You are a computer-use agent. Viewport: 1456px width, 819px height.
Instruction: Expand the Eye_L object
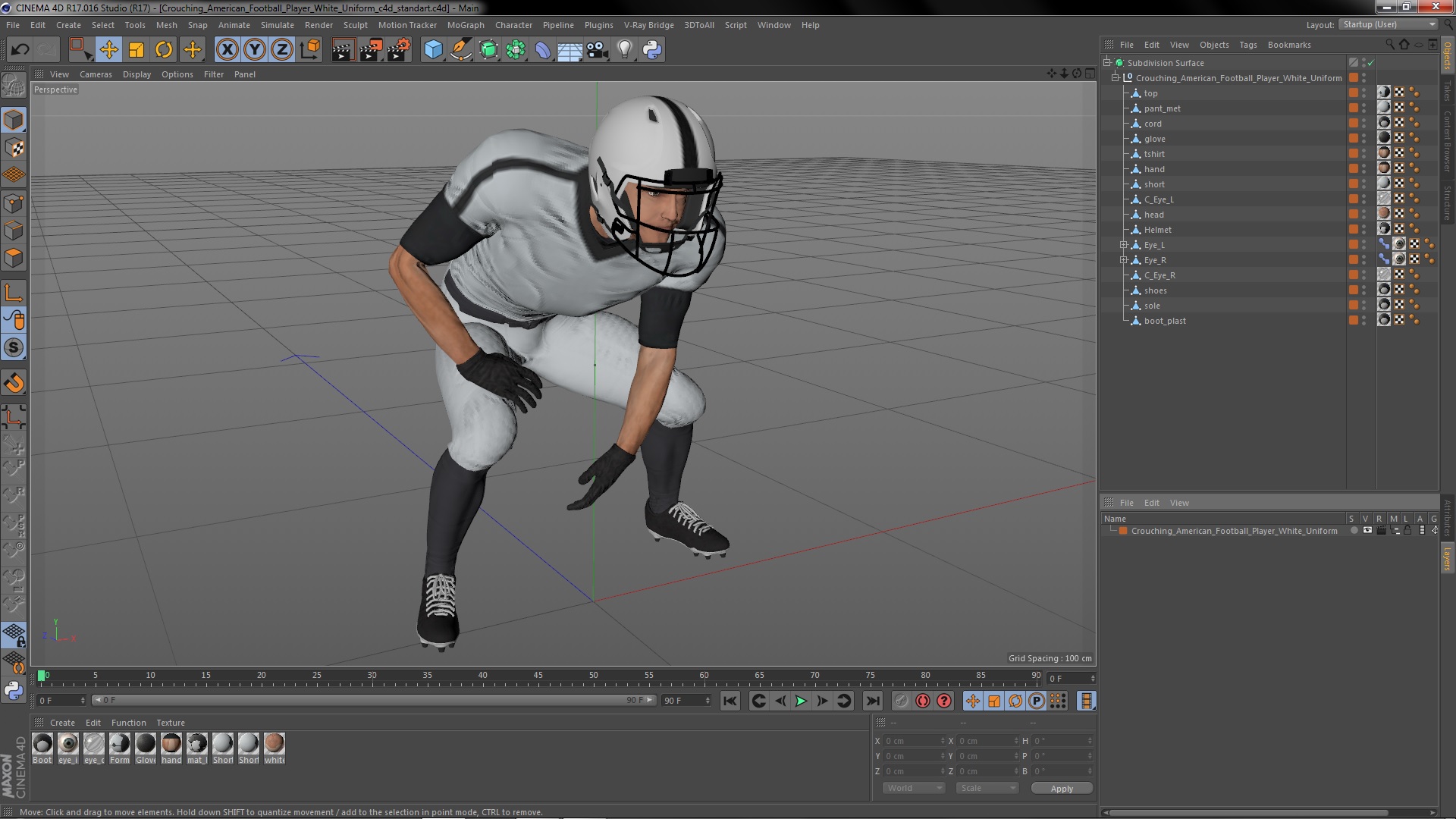coord(1124,245)
